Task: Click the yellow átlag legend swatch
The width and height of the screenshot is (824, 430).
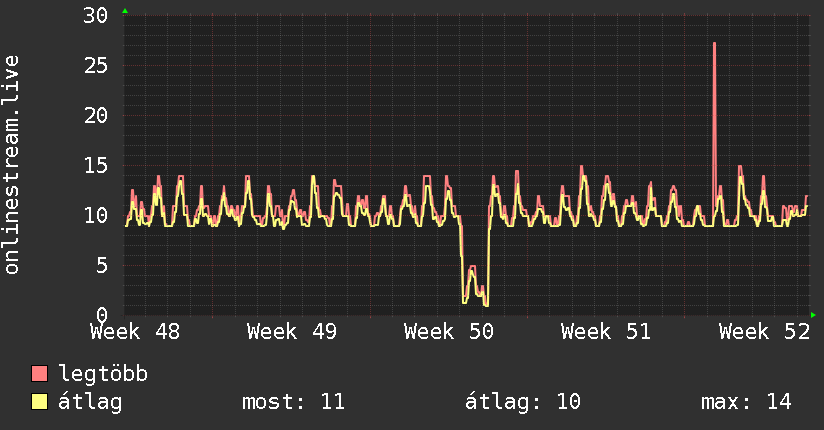Action: pos(39,402)
